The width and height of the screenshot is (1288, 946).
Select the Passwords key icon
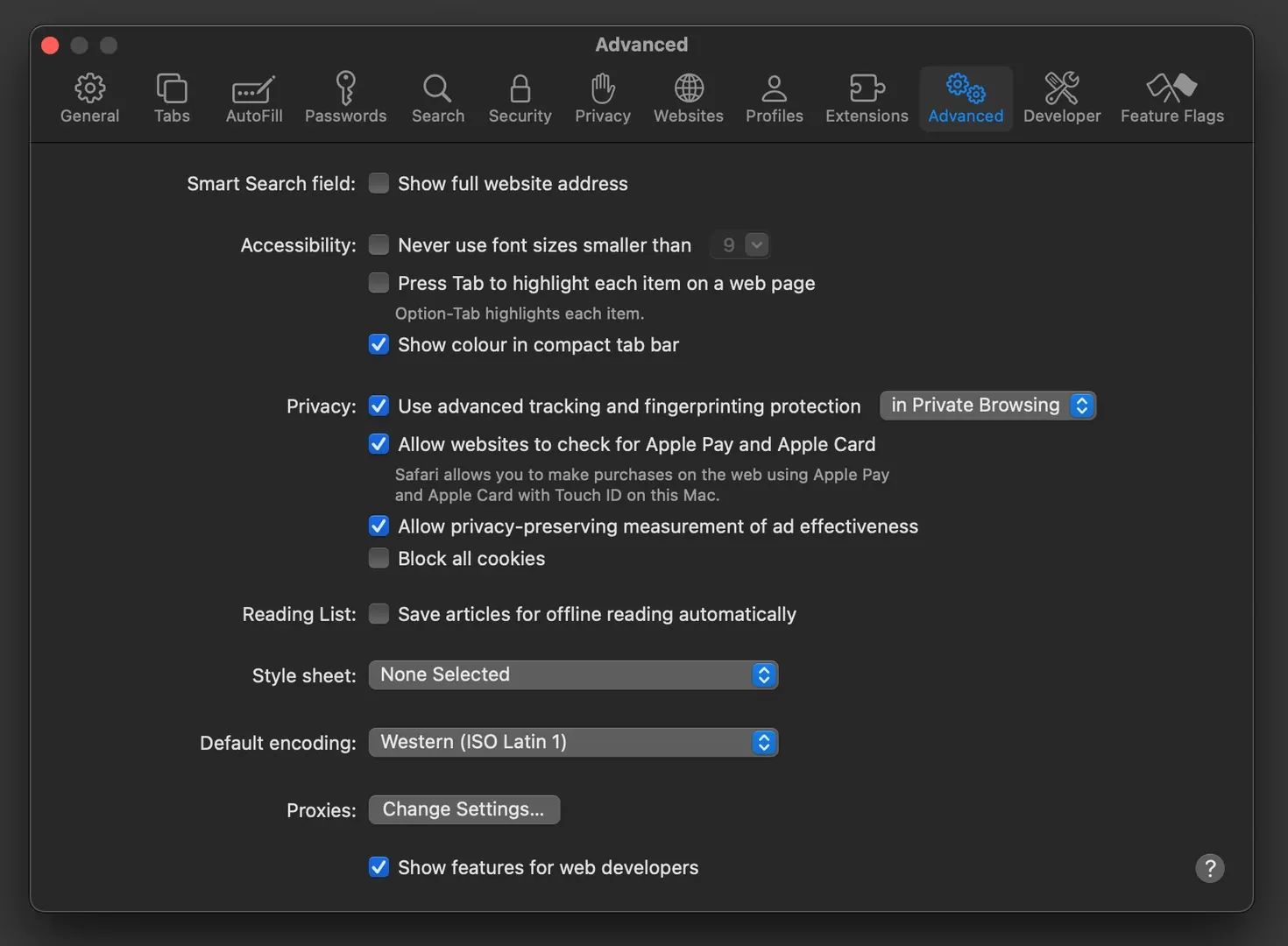(x=345, y=98)
